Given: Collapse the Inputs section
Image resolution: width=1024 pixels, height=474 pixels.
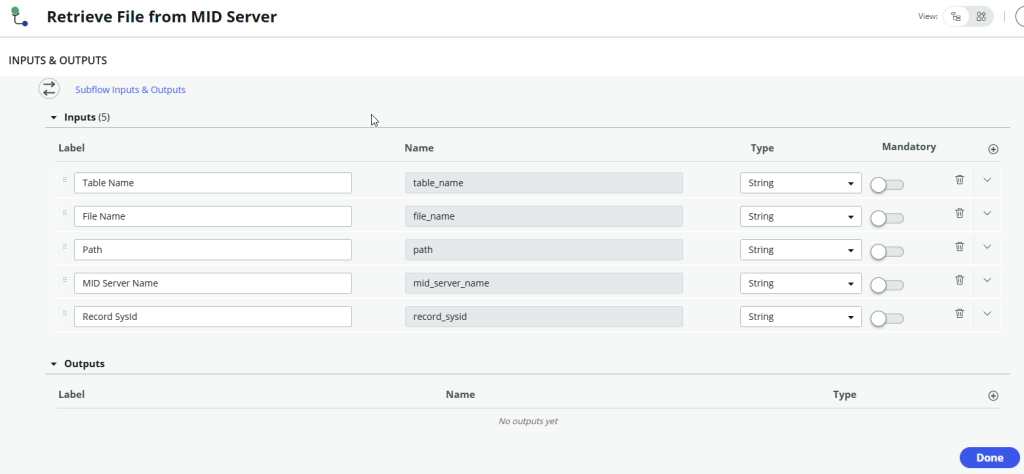Looking at the screenshot, I should 54,118.
